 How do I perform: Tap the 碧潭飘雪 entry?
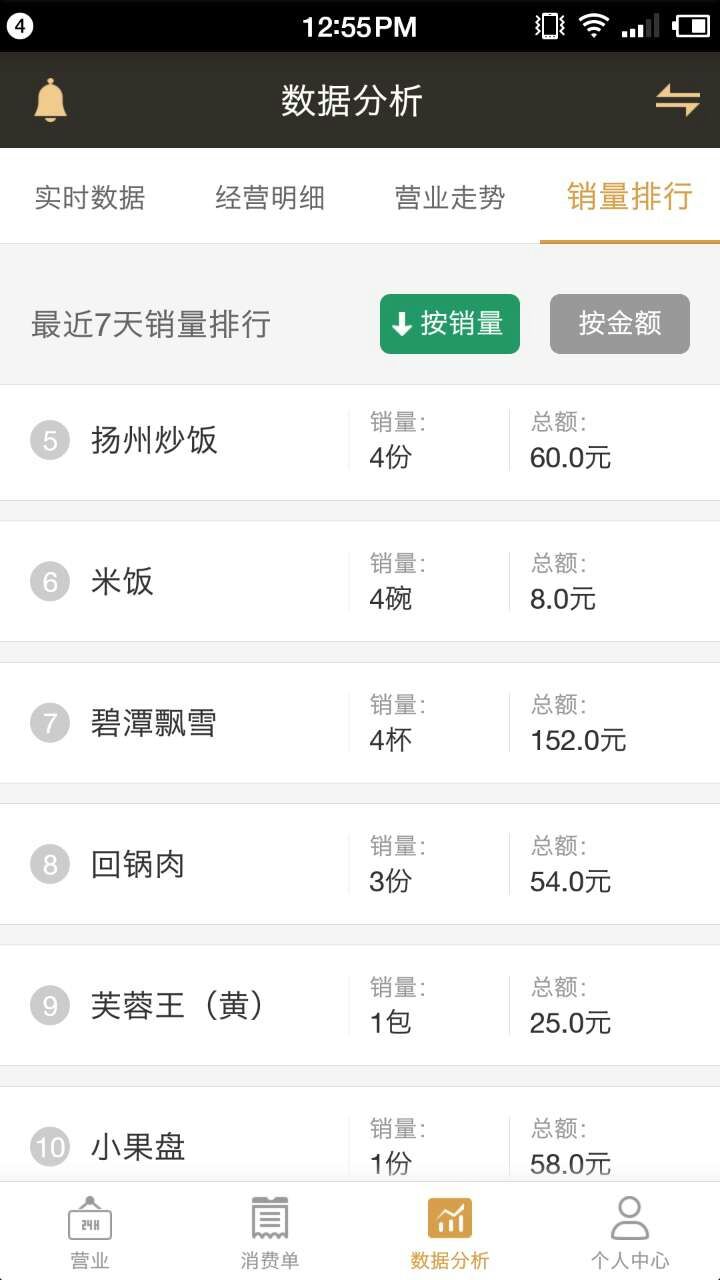click(x=360, y=723)
